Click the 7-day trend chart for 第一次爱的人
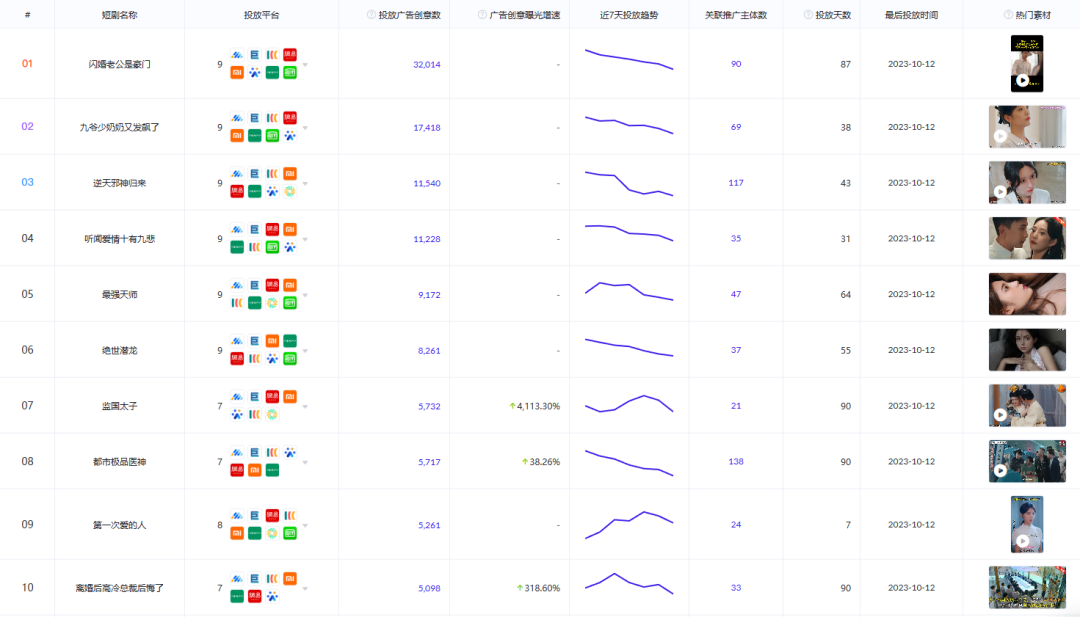The width and height of the screenshot is (1080, 617). (x=629, y=525)
